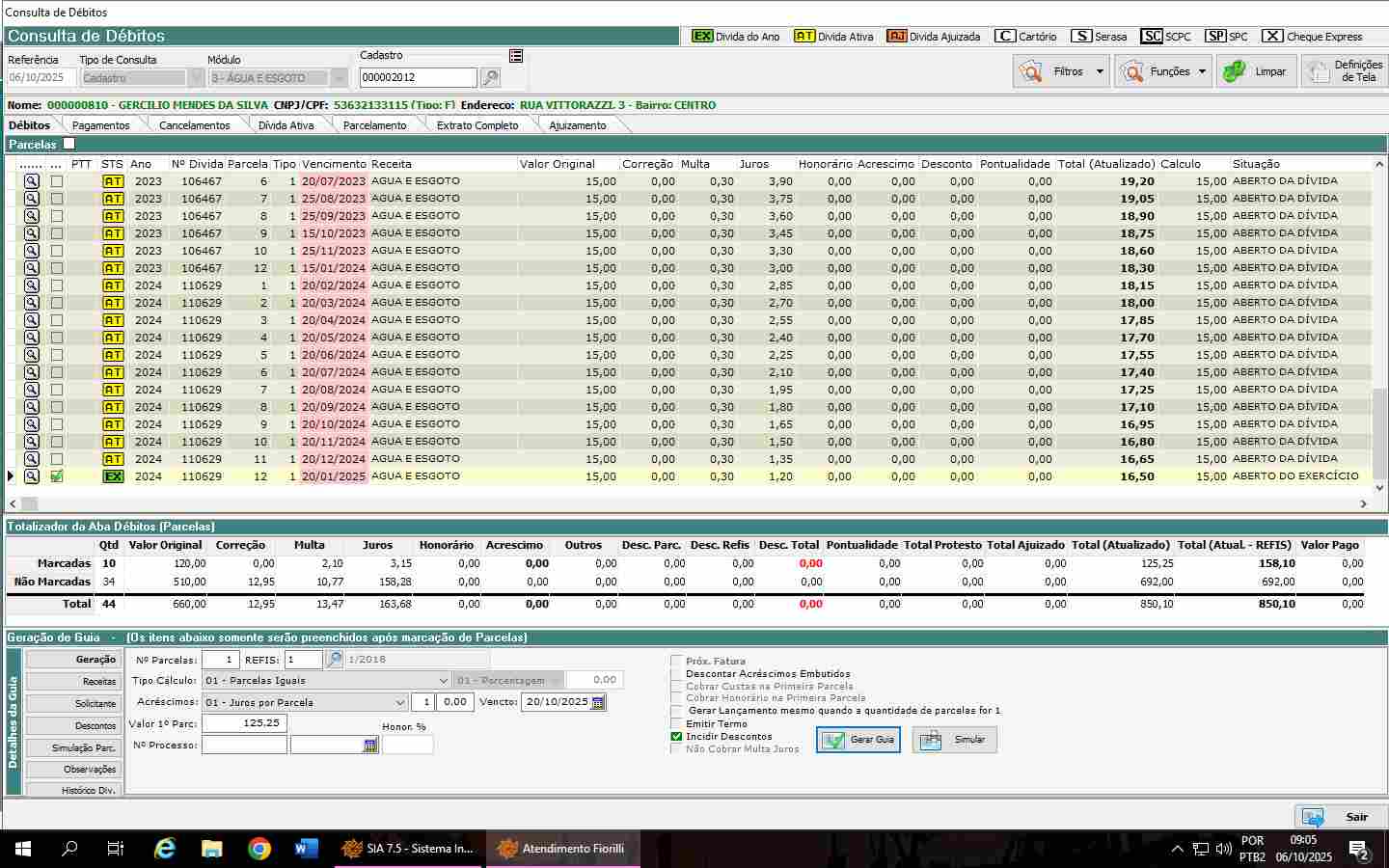Viewport: 1389px width, 868px height.
Task: Click the Gerar Guia button
Action: pyautogui.click(x=858, y=740)
